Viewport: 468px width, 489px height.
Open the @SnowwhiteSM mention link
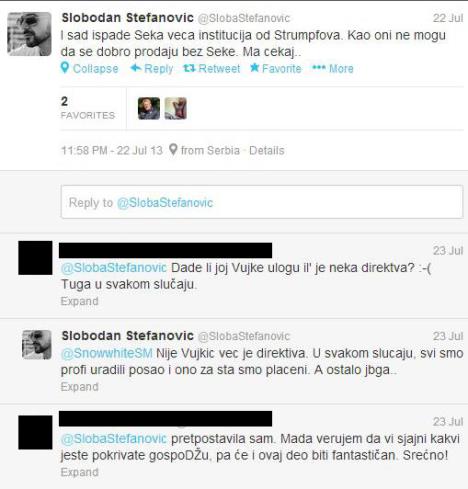(x=107, y=353)
